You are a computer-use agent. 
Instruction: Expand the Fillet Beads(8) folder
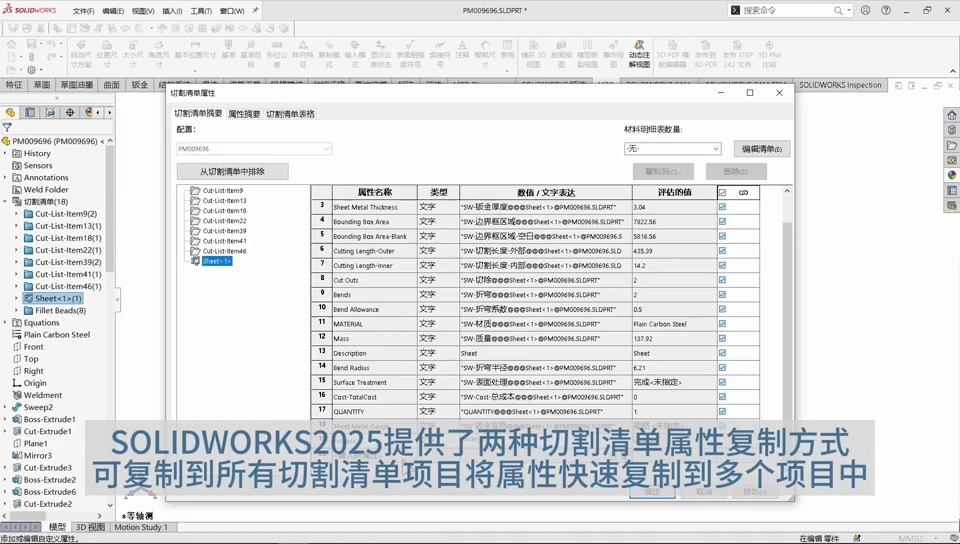[x=17, y=310]
